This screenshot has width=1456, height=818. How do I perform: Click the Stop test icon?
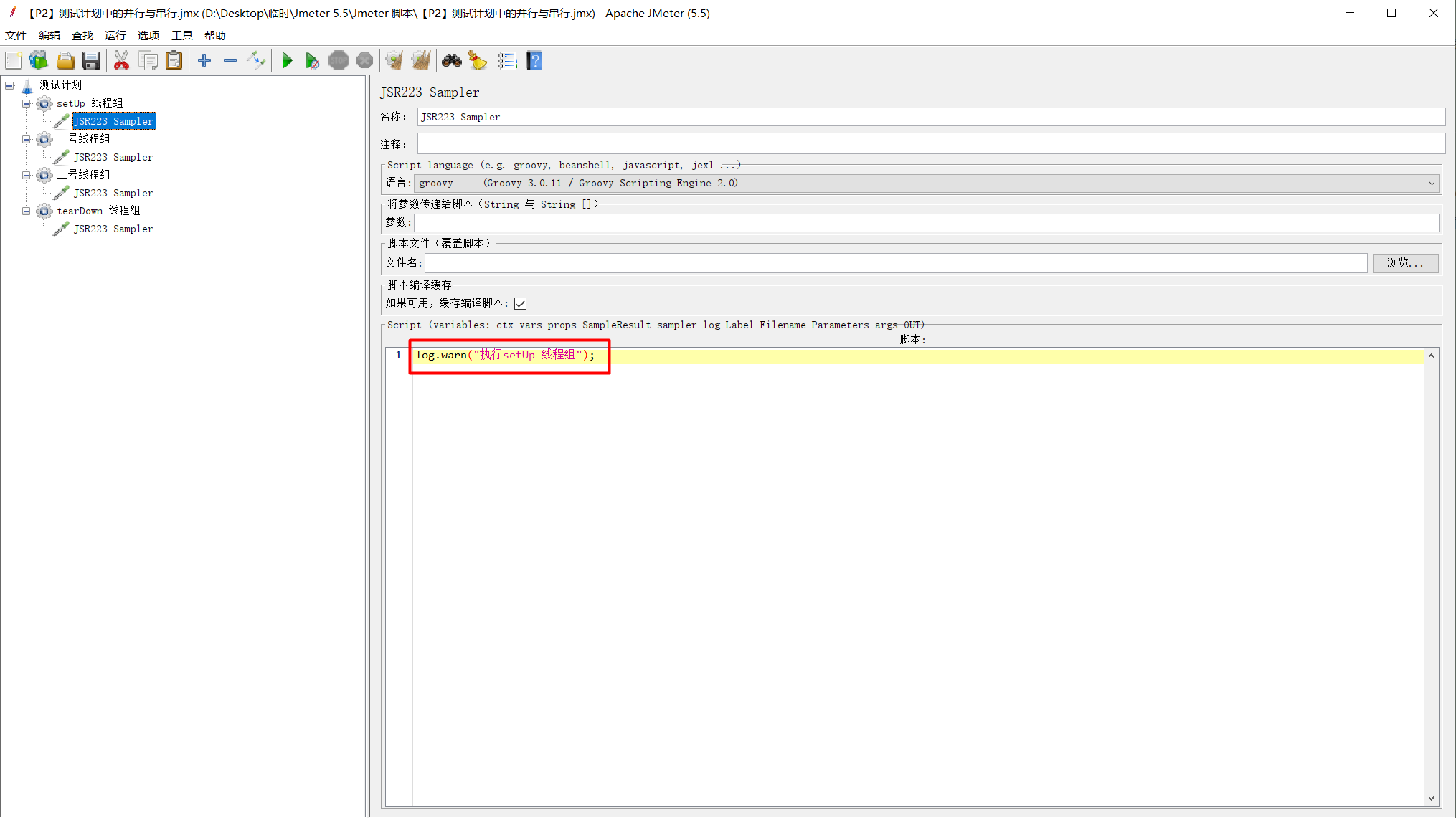point(339,61)
